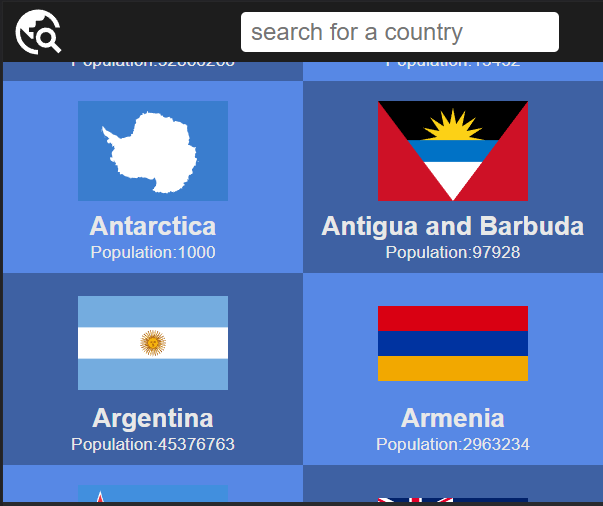Click the Armenia country name
Image resolution: width=603 pixels, height=506 pixels.
tap(452, 417)
